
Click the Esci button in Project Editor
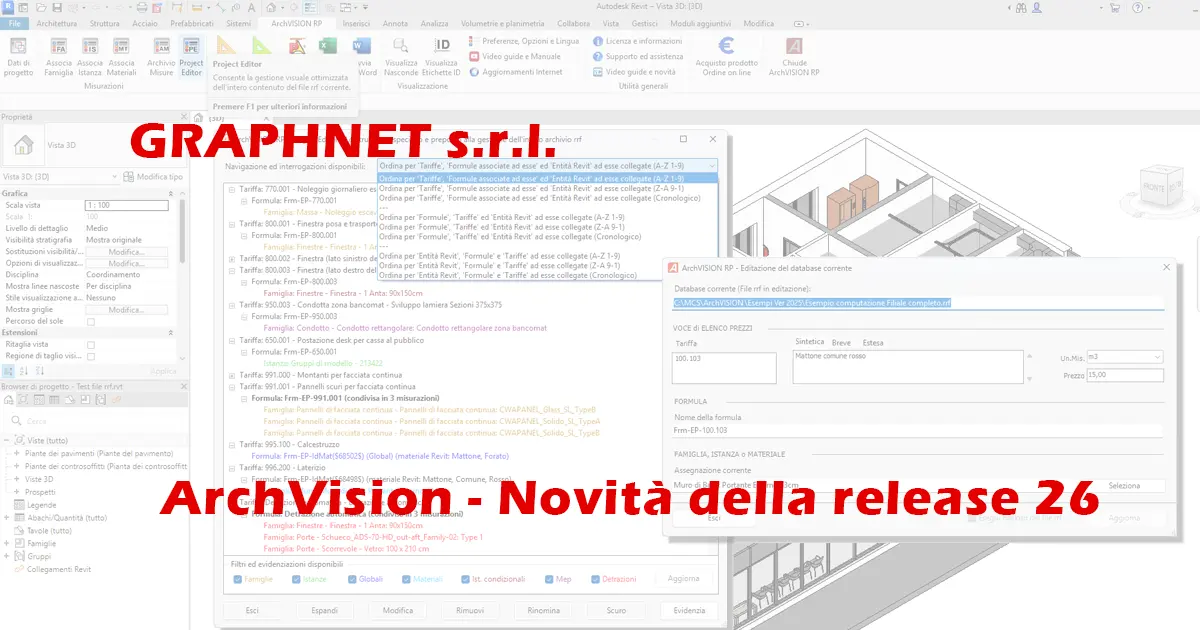click(252, 610)
